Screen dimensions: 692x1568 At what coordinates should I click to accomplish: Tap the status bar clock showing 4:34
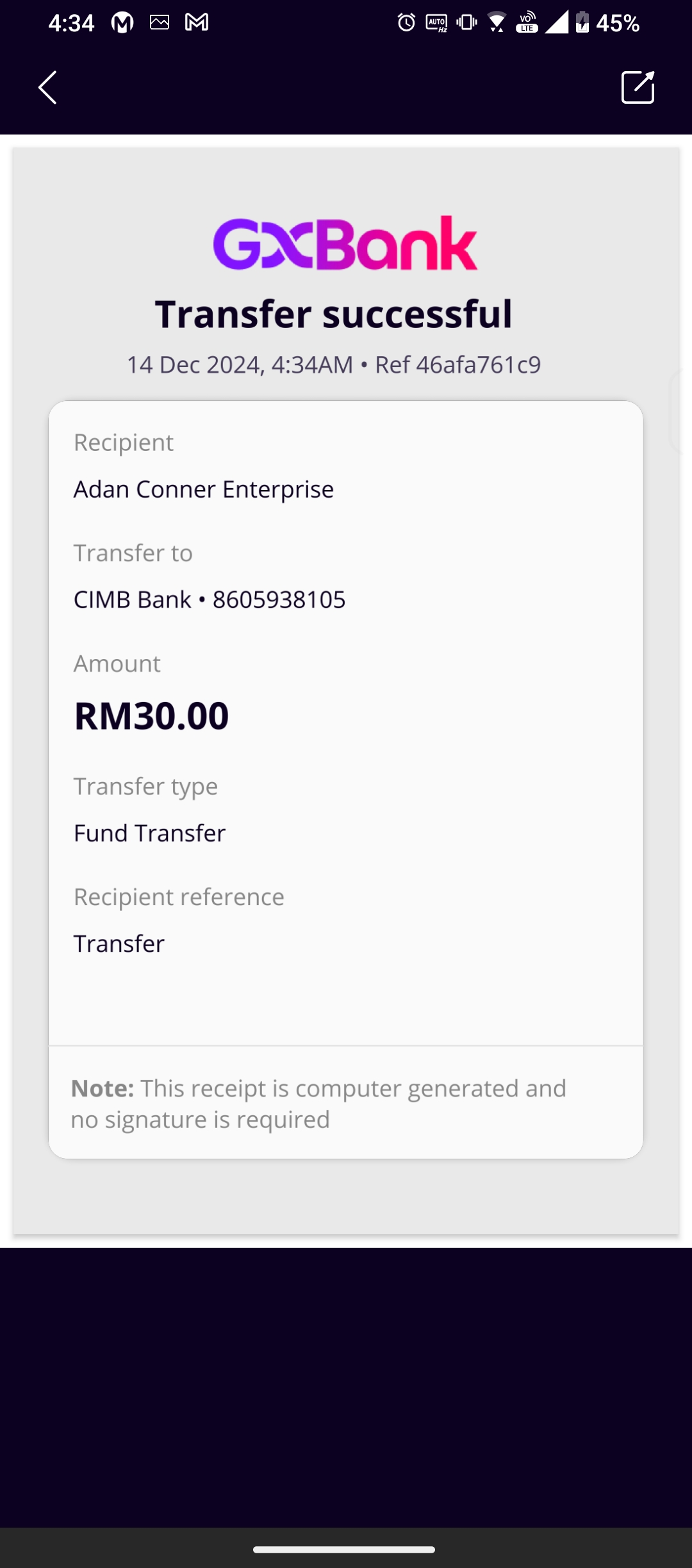tap(71, 23)
